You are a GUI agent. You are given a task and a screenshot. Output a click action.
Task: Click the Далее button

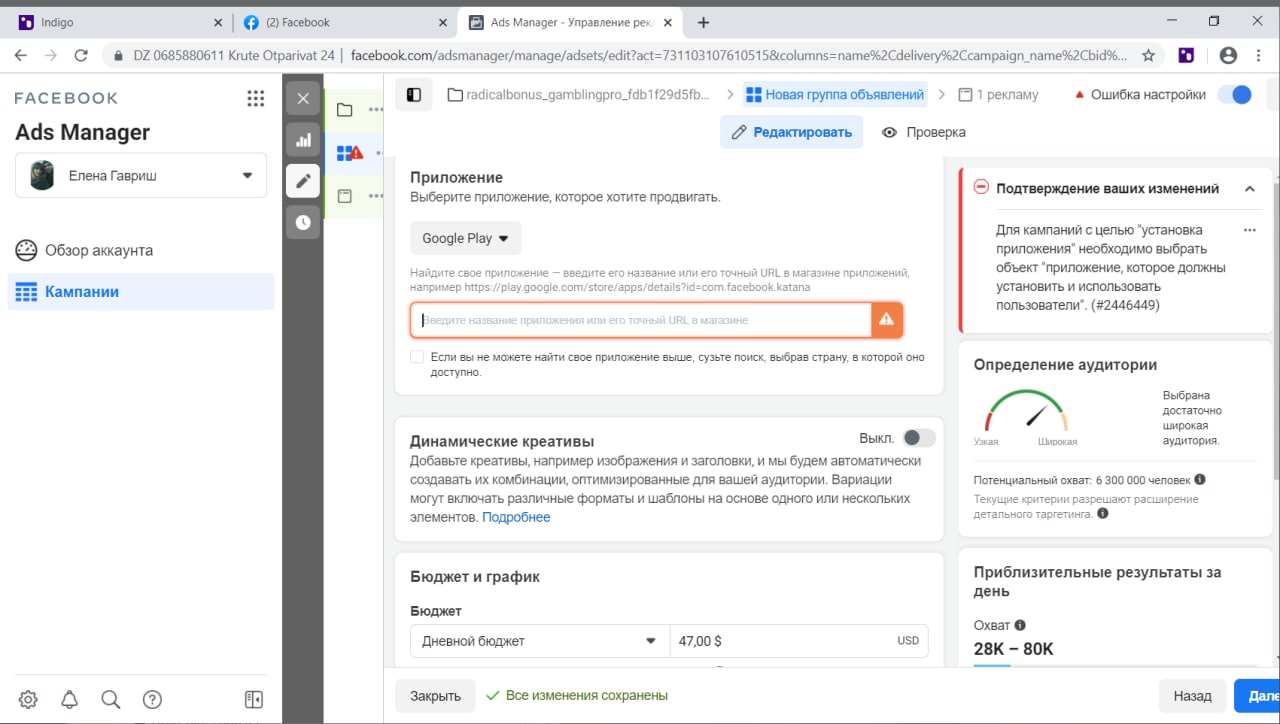[1258, 696]
